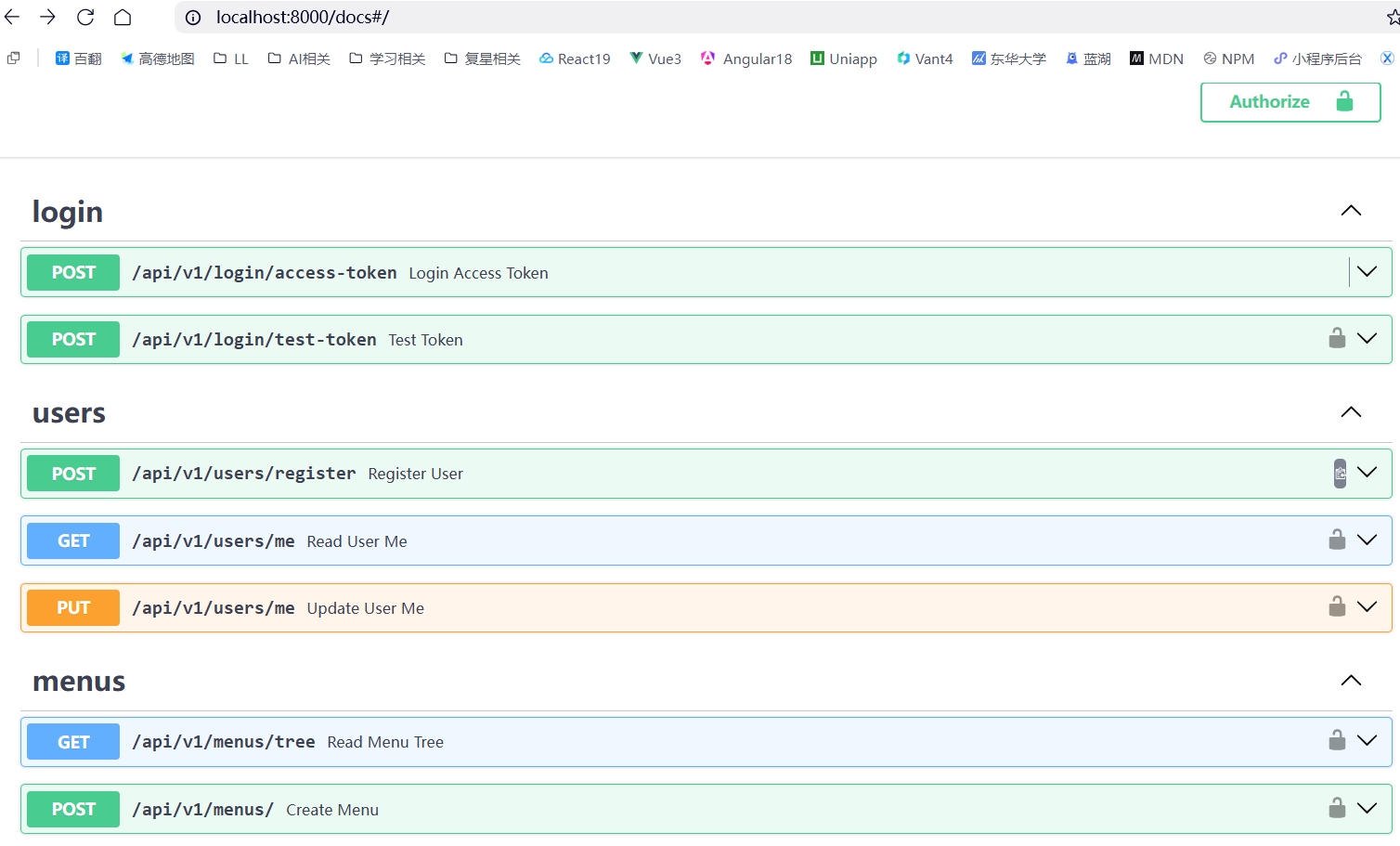1400x846 pixels.
Task: Open the AI相关 bookmarks folder
Action: (299, 59)
